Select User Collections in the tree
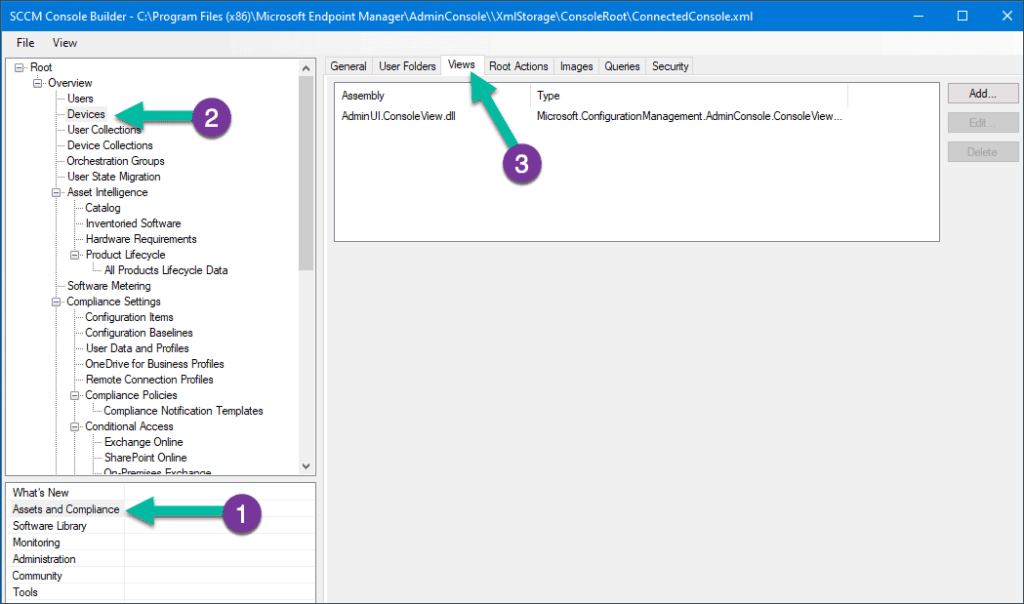The image size is (1024, 604). [x=104, y=130]
